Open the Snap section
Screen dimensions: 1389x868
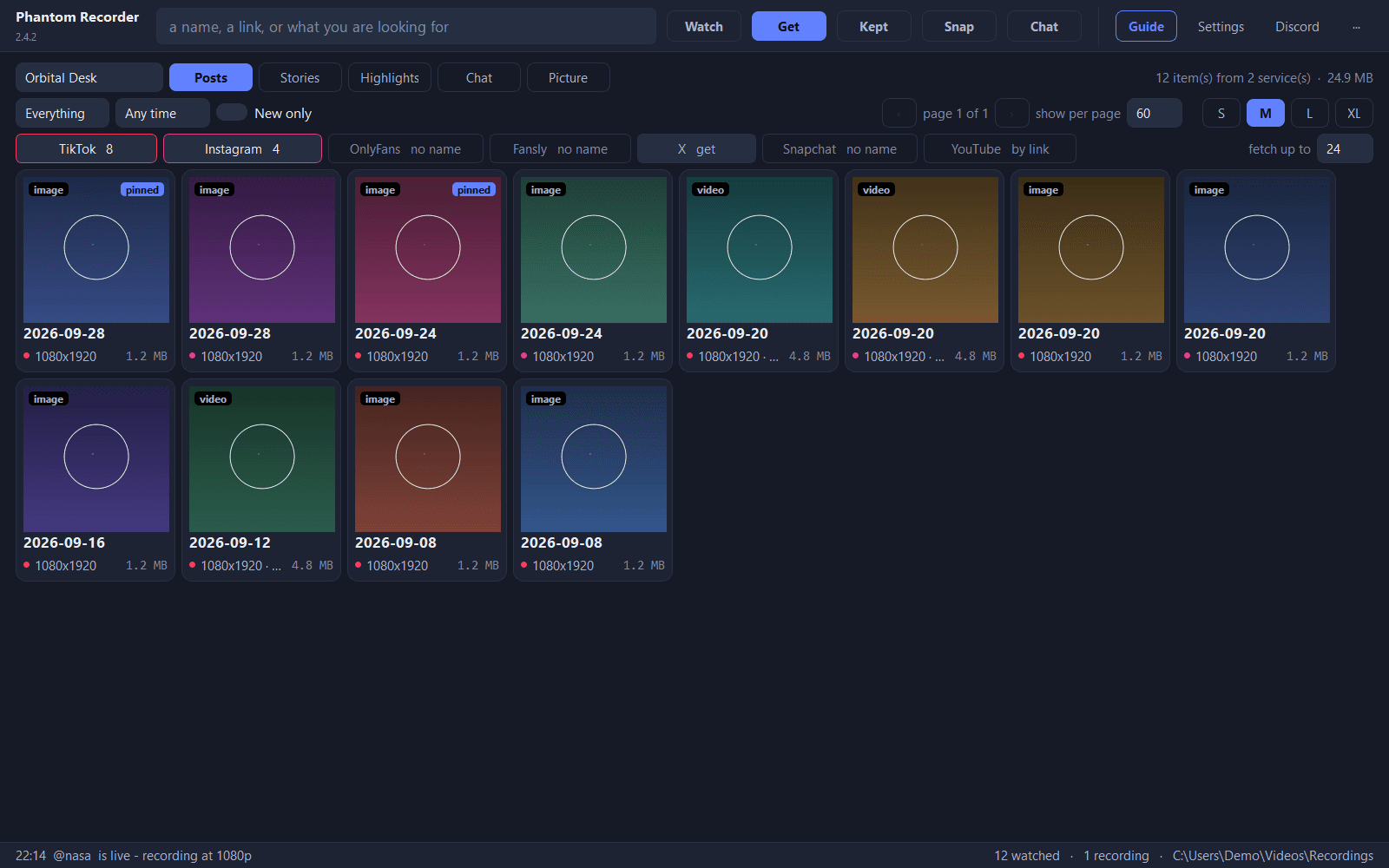pyautogui.click(x=958, y=27)
